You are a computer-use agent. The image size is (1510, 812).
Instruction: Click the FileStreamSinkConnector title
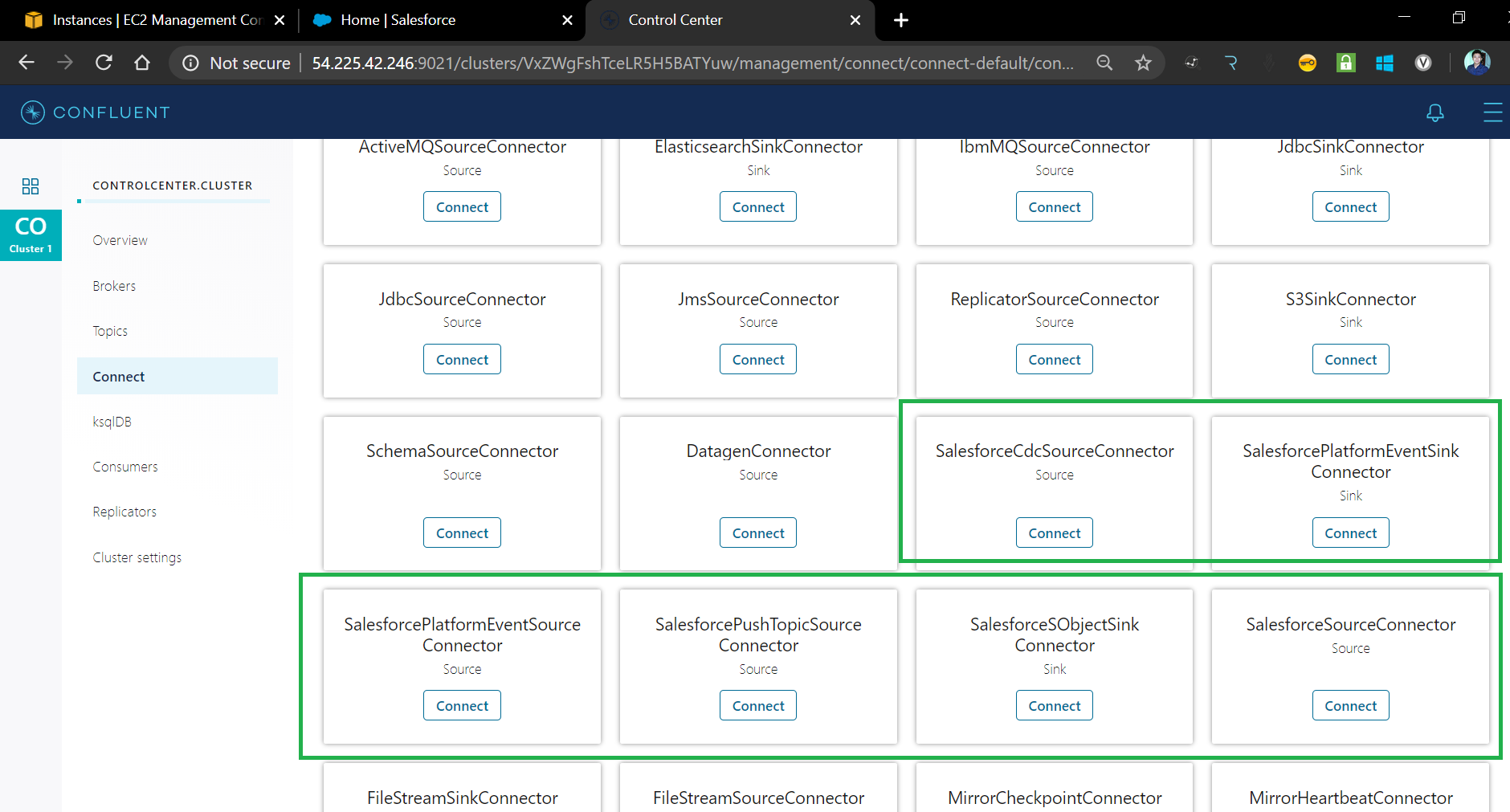coord(463,798)
